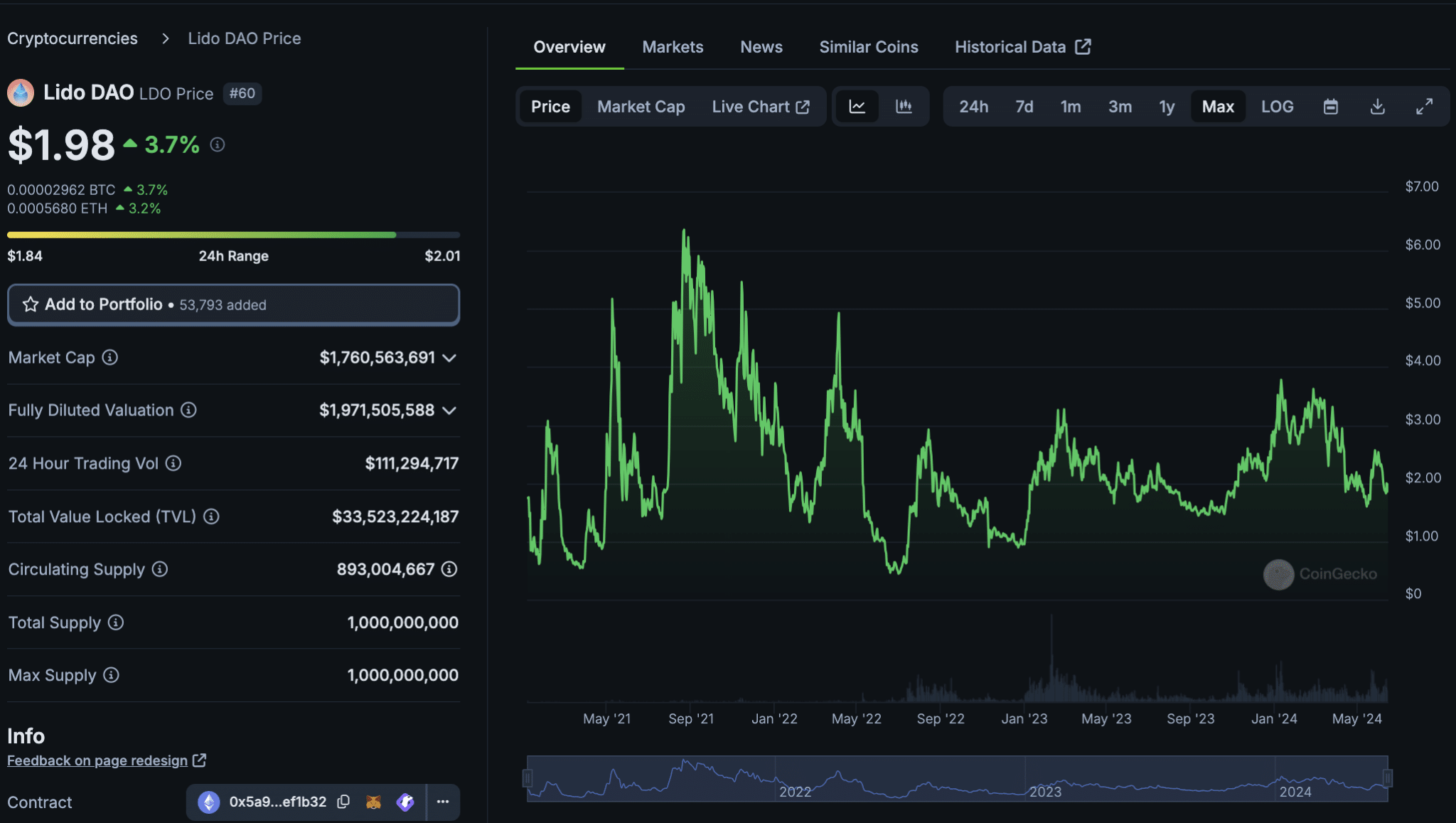The image size is (1456, 823).
Task: Download the chart data icon
Action: (x=1378, y=106)
